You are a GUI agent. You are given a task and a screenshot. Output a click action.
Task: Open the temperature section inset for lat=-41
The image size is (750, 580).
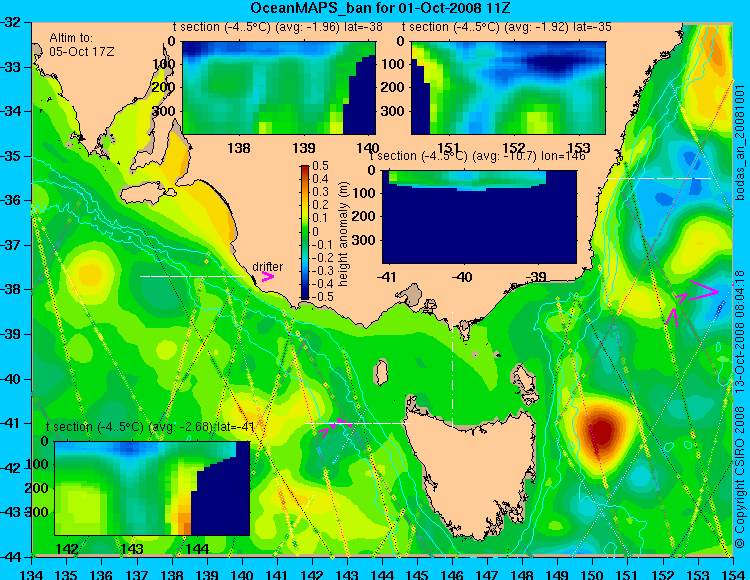tap(152, 488)
